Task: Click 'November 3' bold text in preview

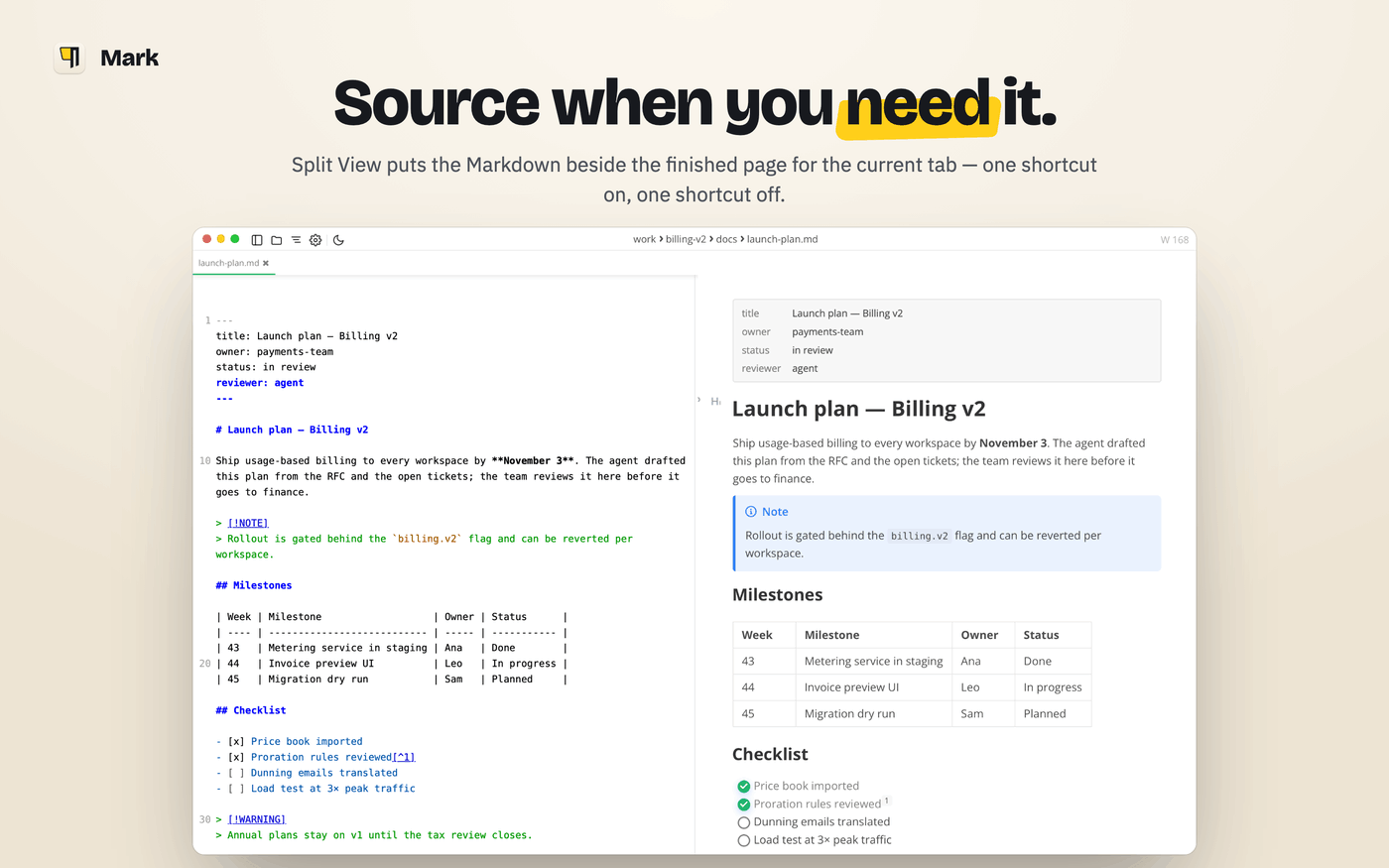Action: pyautogui.click(x=1013, y=443)
